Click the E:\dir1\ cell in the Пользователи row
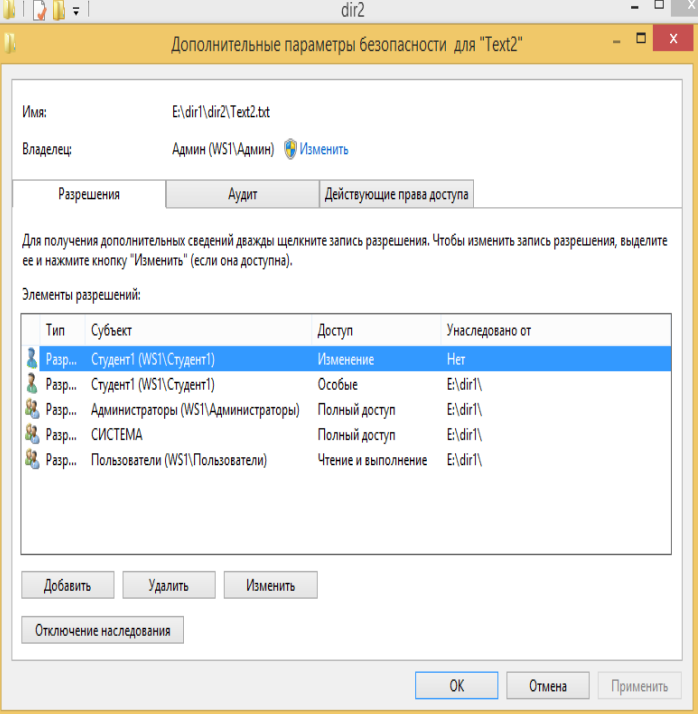Viewport: 698px width, 714px height. [464, 460]
